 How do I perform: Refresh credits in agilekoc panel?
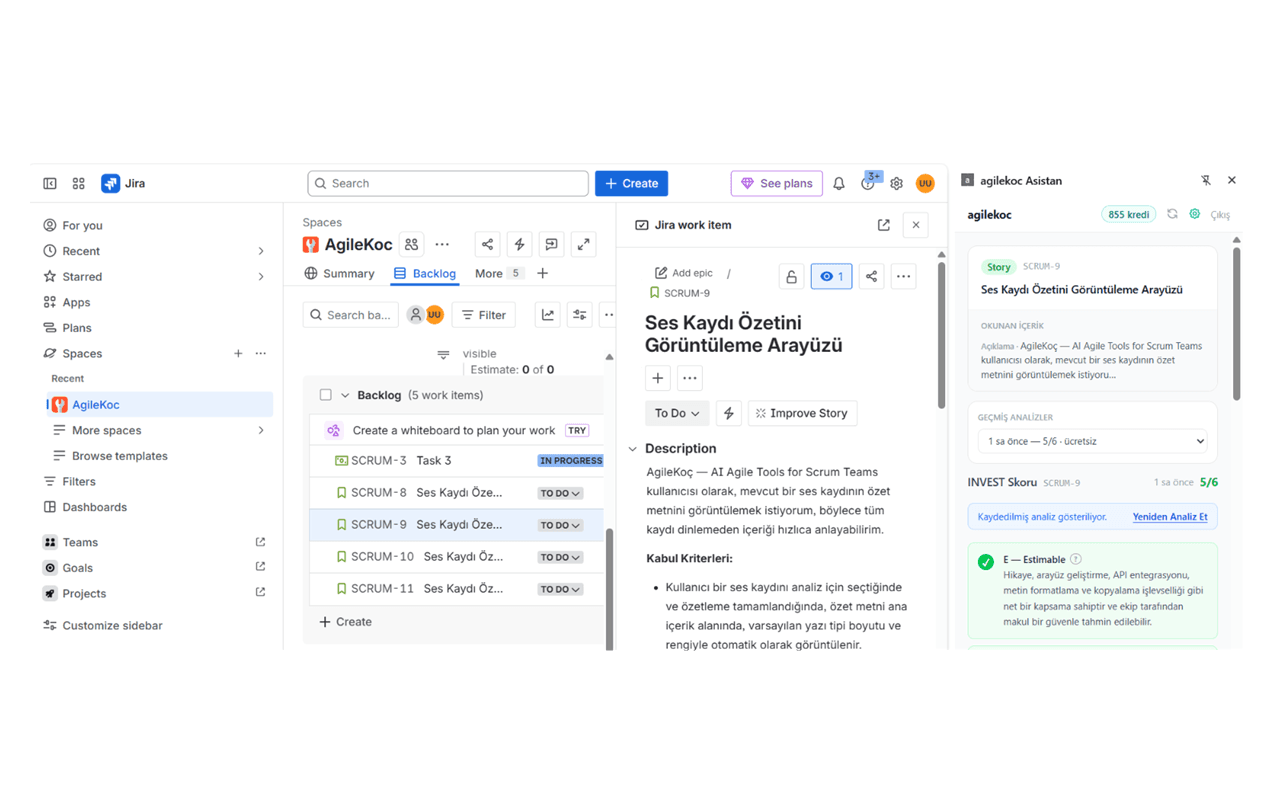pos(1172,214)
